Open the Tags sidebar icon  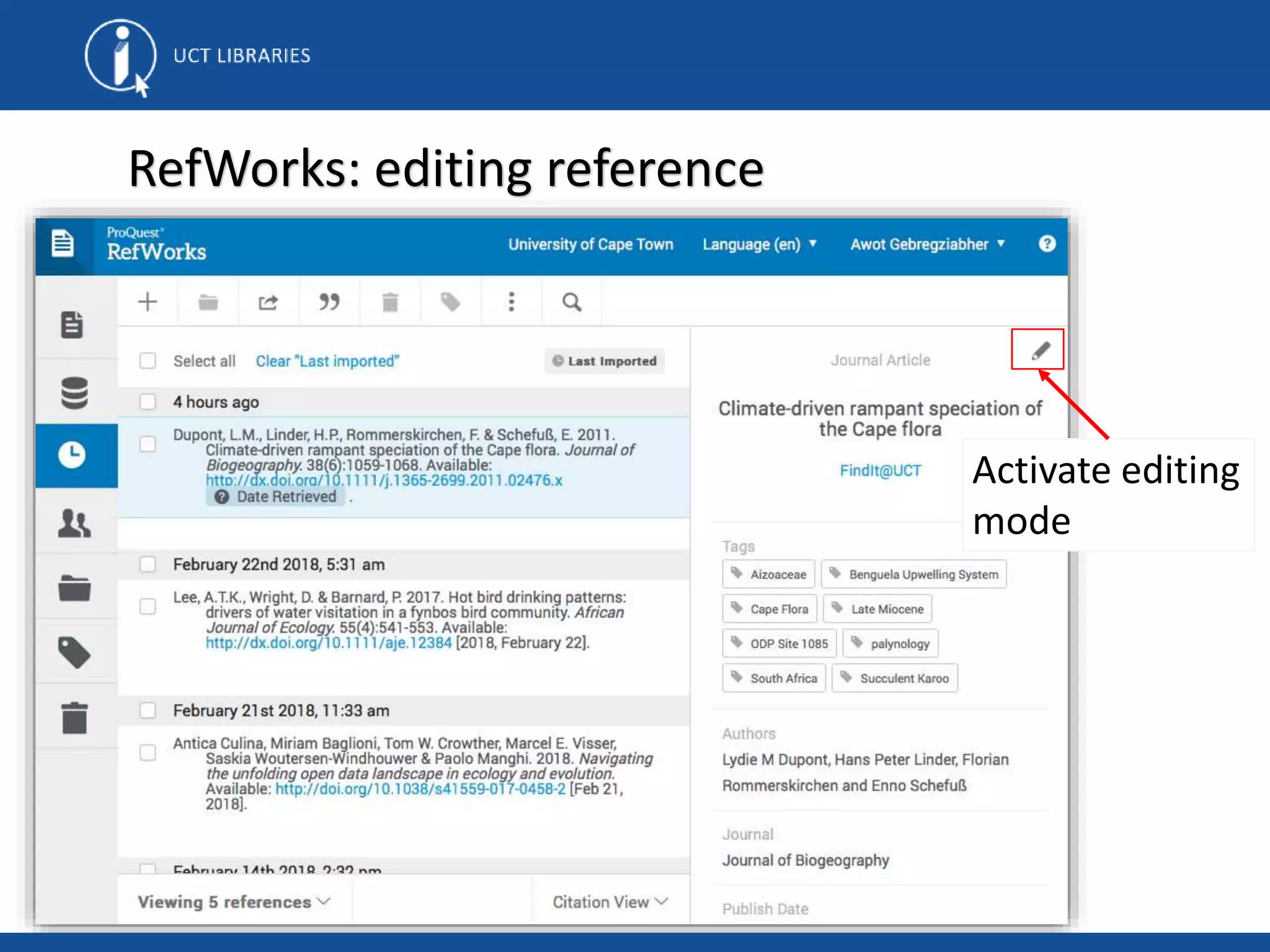[74, 653]
